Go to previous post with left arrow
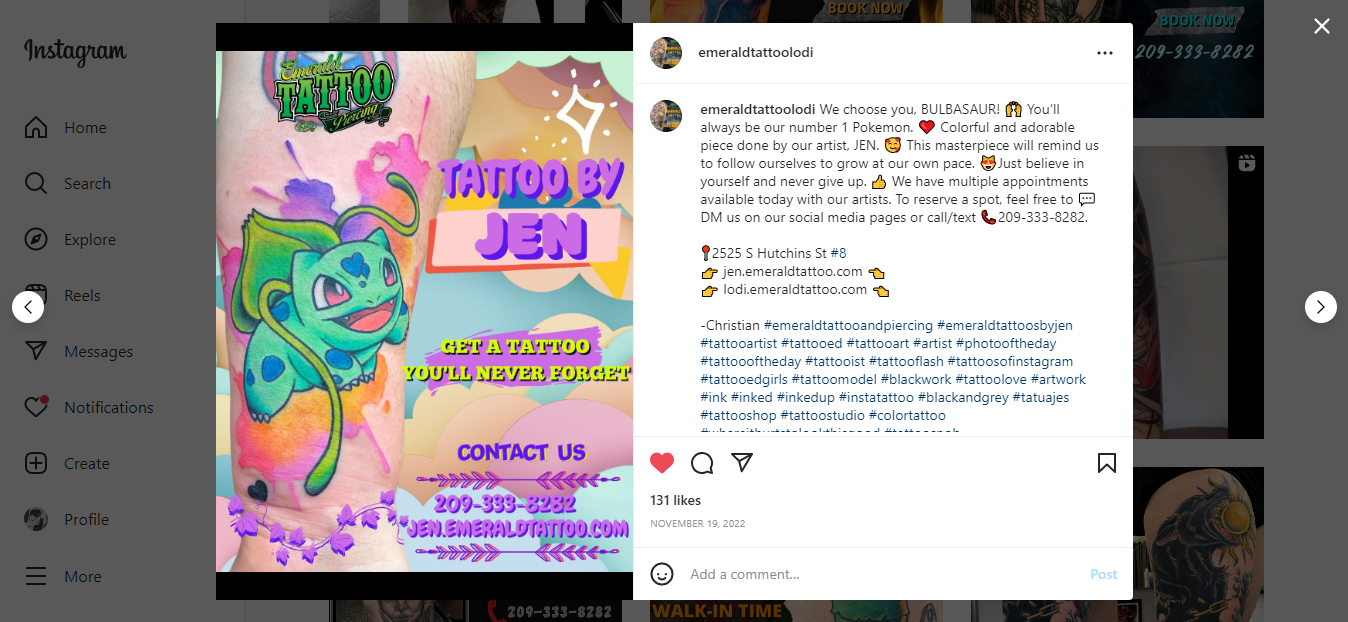This screenshot has width=1348, height=622. coord(28,307)
